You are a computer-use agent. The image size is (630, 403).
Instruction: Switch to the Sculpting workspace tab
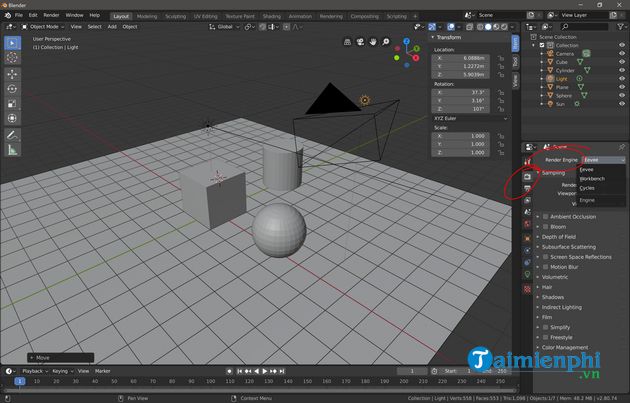(175, 16)
